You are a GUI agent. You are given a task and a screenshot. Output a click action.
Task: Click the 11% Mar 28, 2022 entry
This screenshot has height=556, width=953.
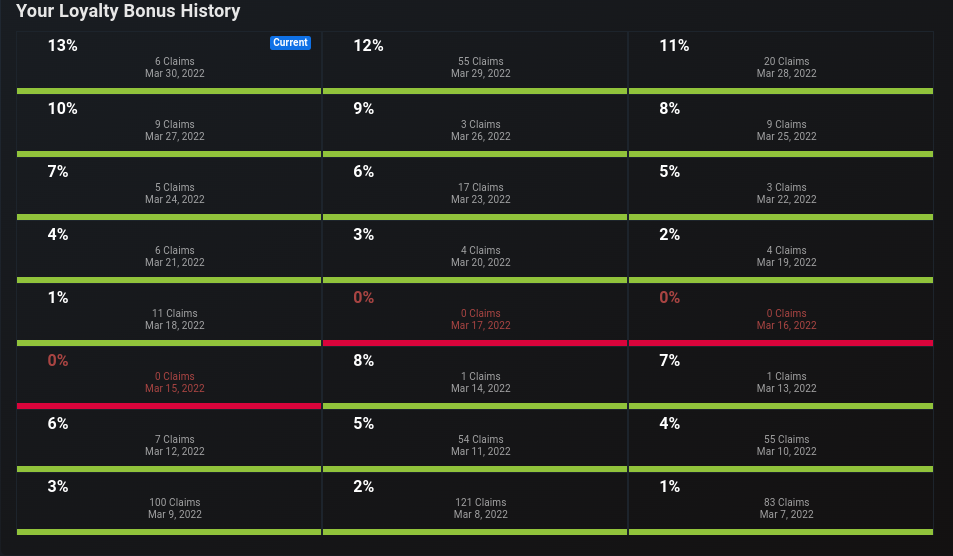pyautogui.click(x=781, y=63)
